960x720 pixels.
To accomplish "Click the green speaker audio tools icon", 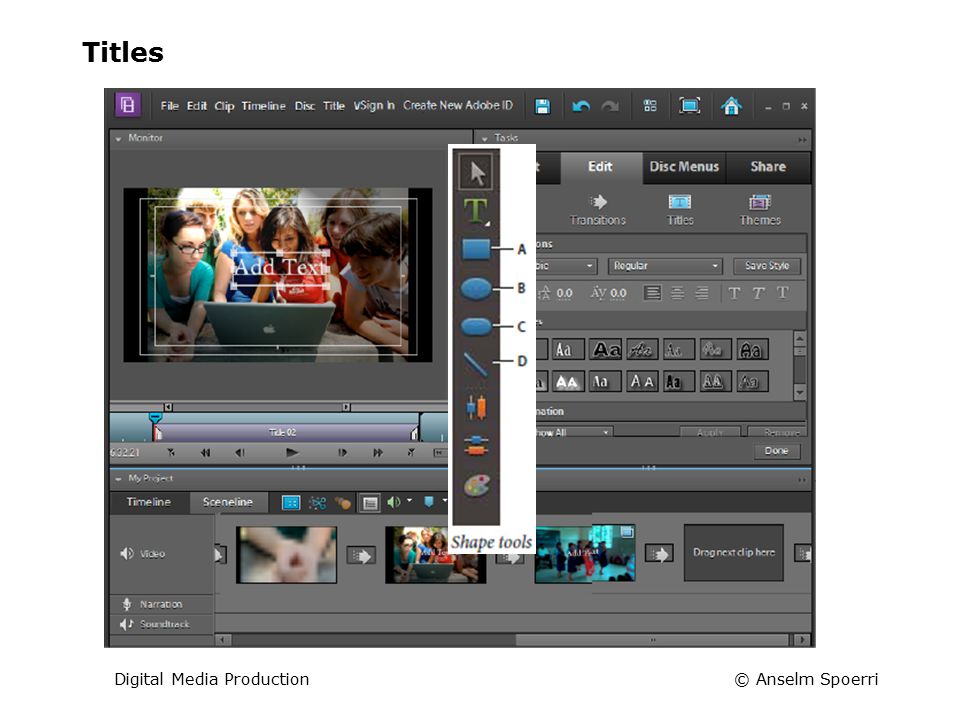I will (394, 502).
